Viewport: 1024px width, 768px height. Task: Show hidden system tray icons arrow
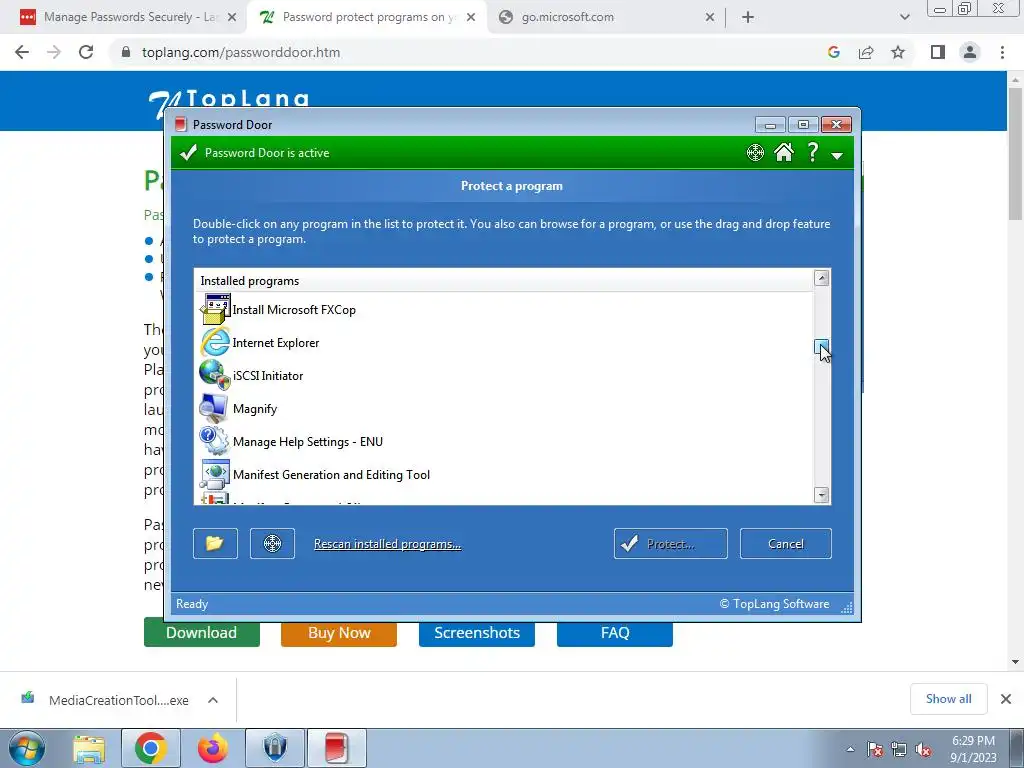click(850, 749)
